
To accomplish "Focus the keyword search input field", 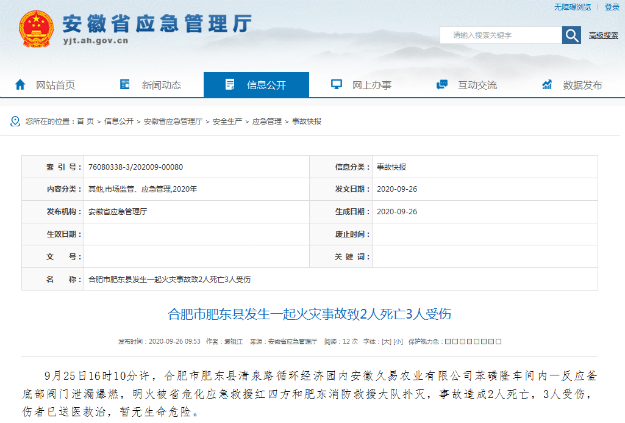I will coord(501,35).
